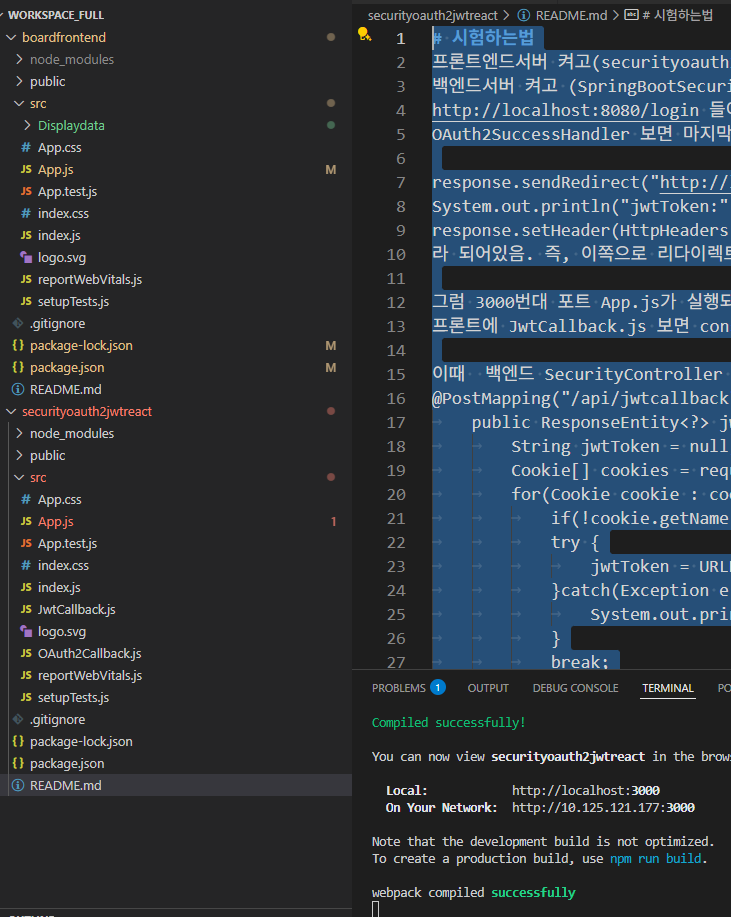Expand public folder under securityoauth2jwtreact
The image size is (731, 917).
click(19, 456)
